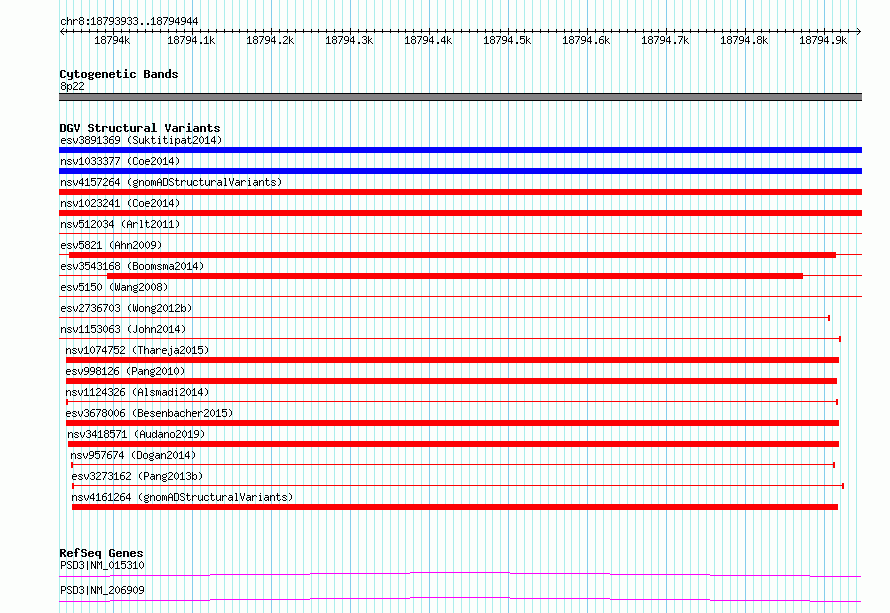Open variant nsv1124326 (Alsmadi2014) label
Viewport: 890px width, 613px height.
(x=137, y=392)
